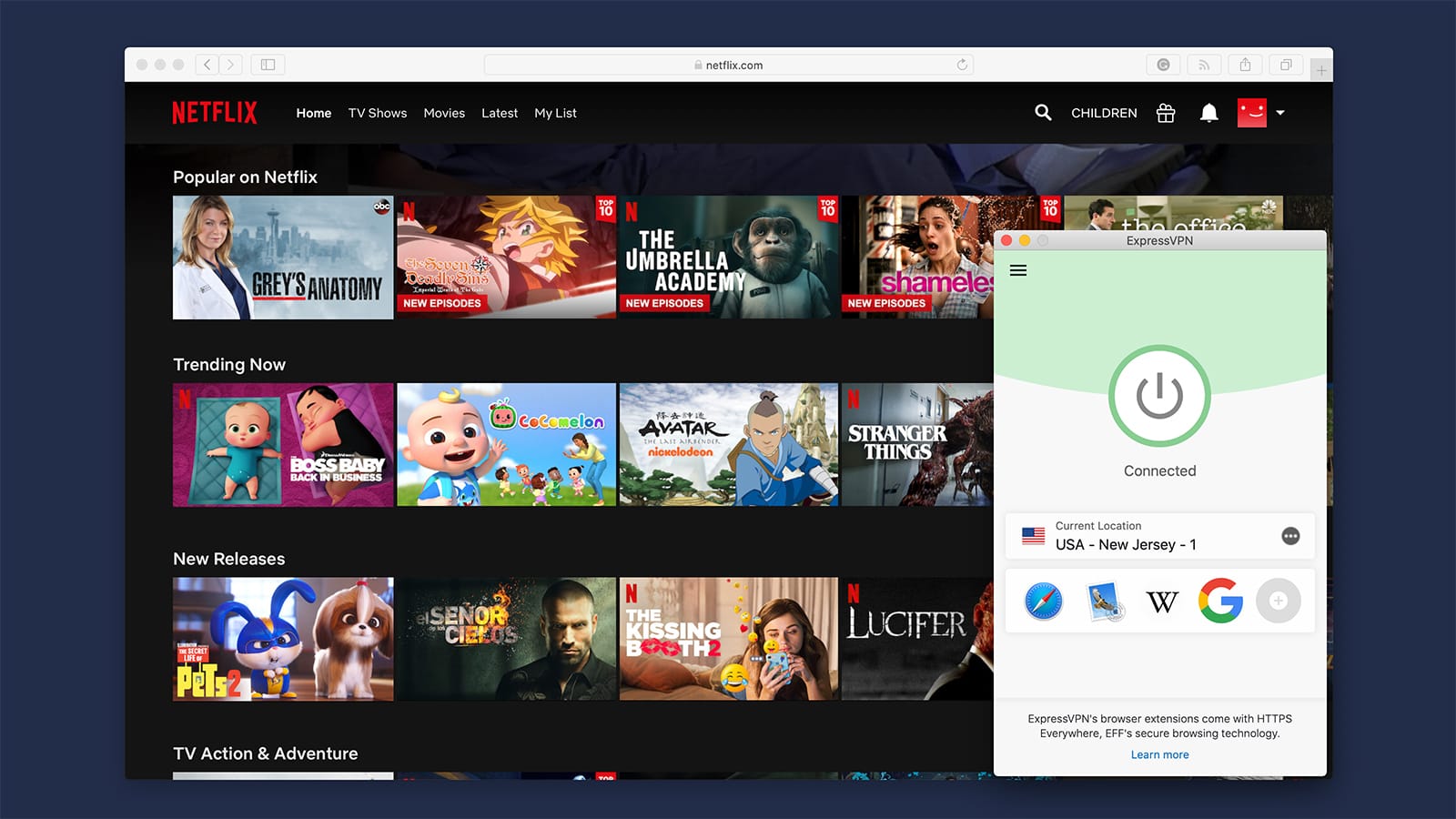Open the Safari share button
Image resolution: width=1456 pixels, height=819 pixels.
[x=1245, y=65]
